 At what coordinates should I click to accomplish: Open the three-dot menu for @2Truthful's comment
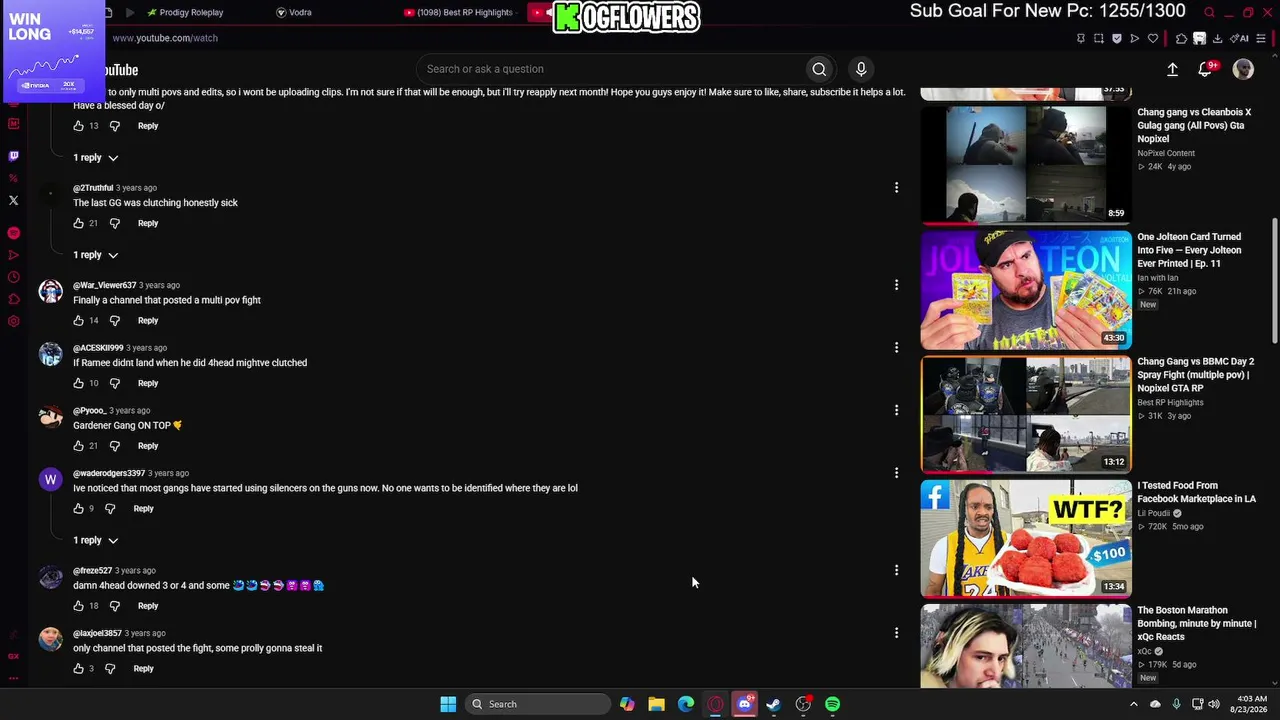point(896,188)
